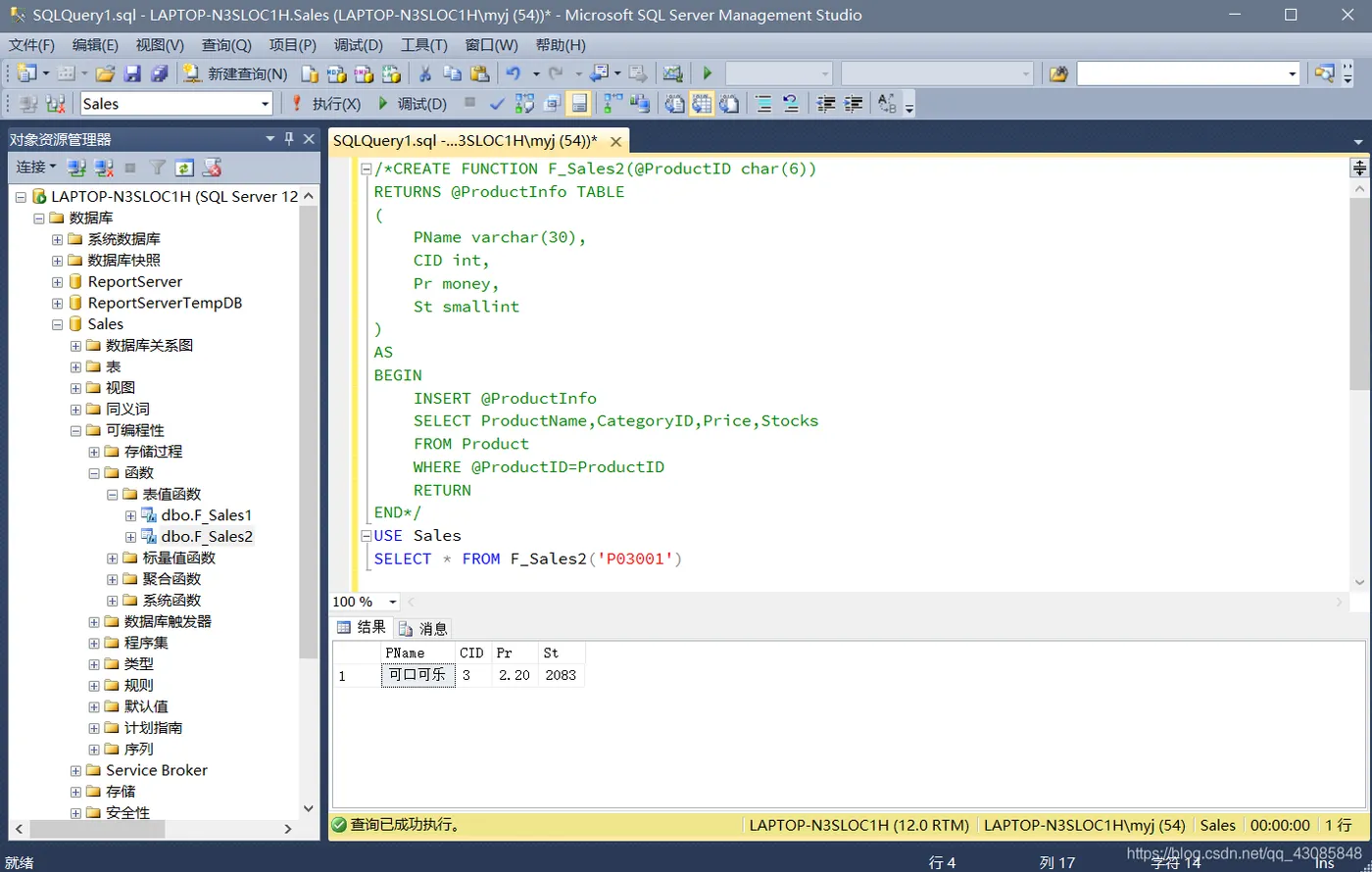Click the Database Engine Query icon
This screenshot has width=1372, height=872.
310,73
